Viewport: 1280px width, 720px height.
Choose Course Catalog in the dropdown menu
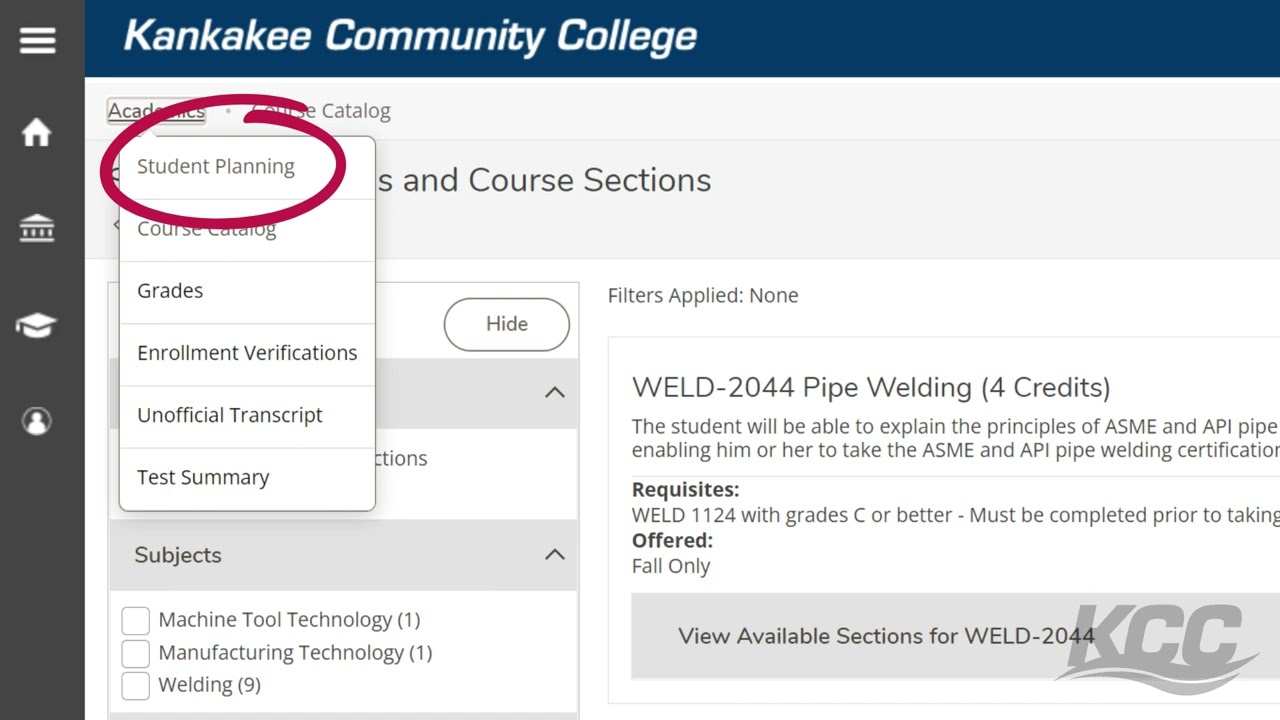tap(207, 230)
